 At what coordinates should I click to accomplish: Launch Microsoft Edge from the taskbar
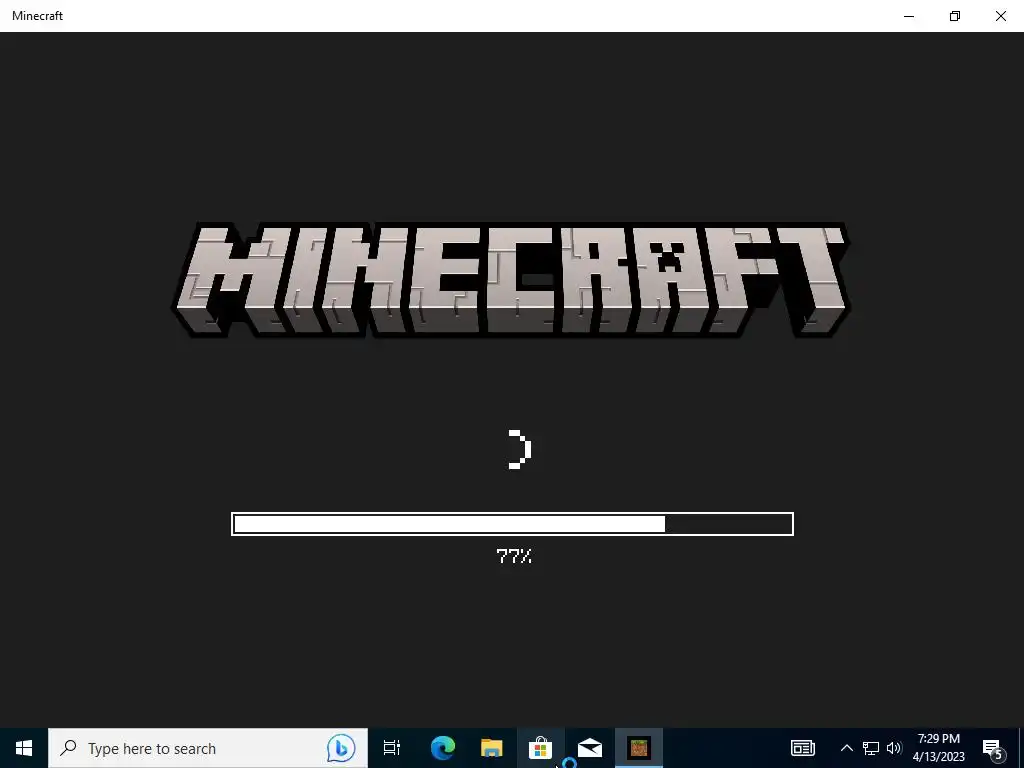[442, 748]
